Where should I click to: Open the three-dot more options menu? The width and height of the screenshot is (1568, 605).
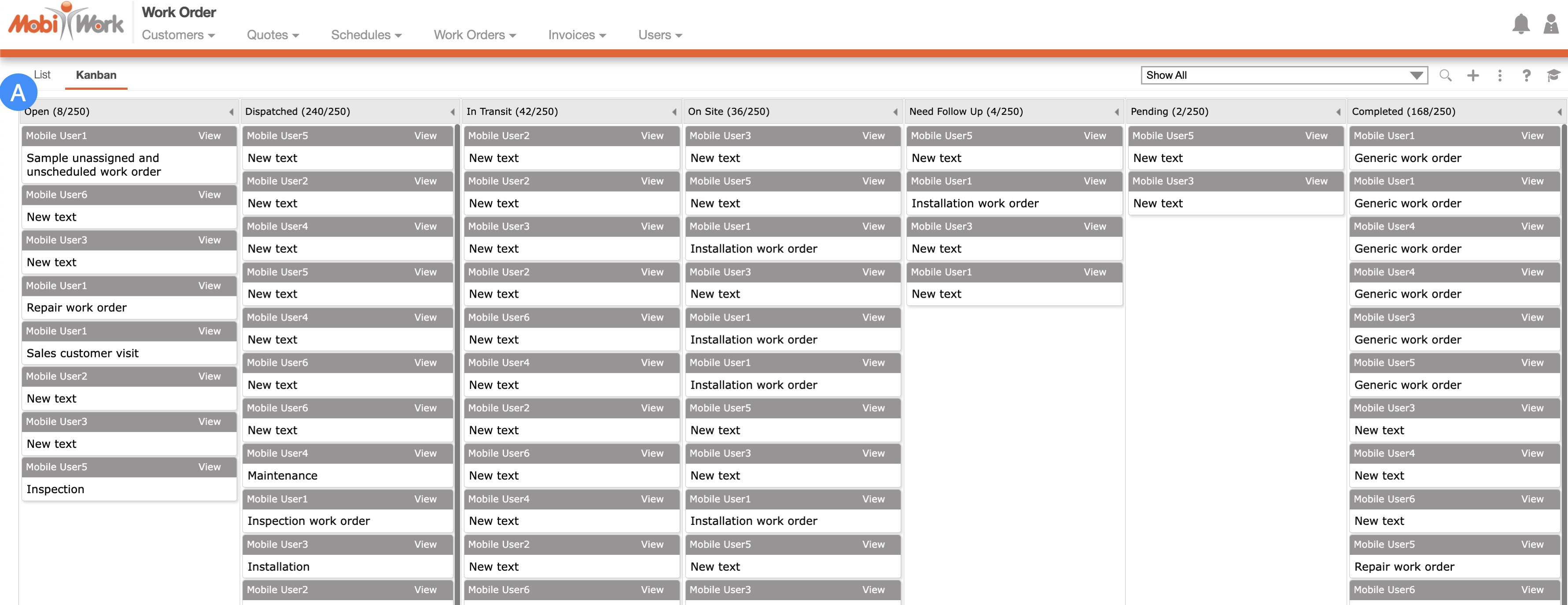coord(1499,75)
